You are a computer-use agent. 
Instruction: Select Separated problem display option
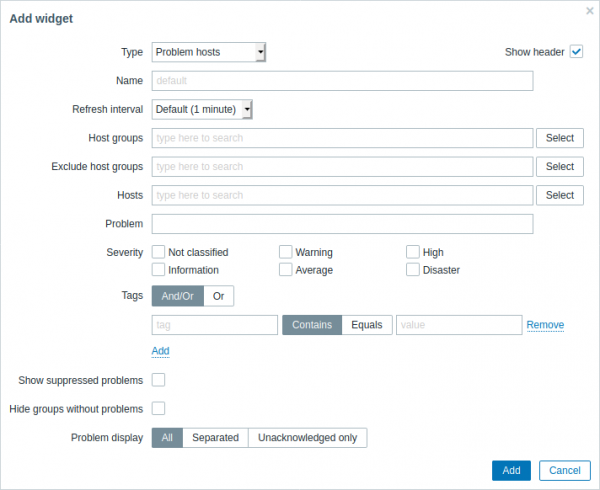point(215,438)
